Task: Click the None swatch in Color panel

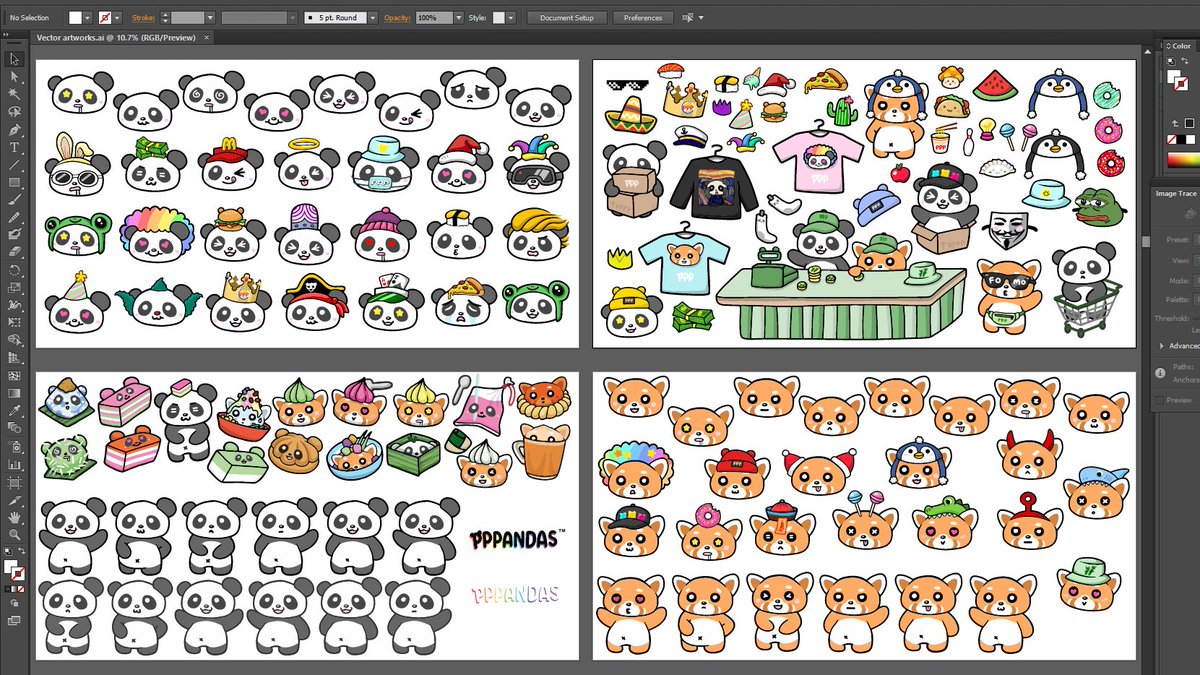Action: click(1171, 140)
